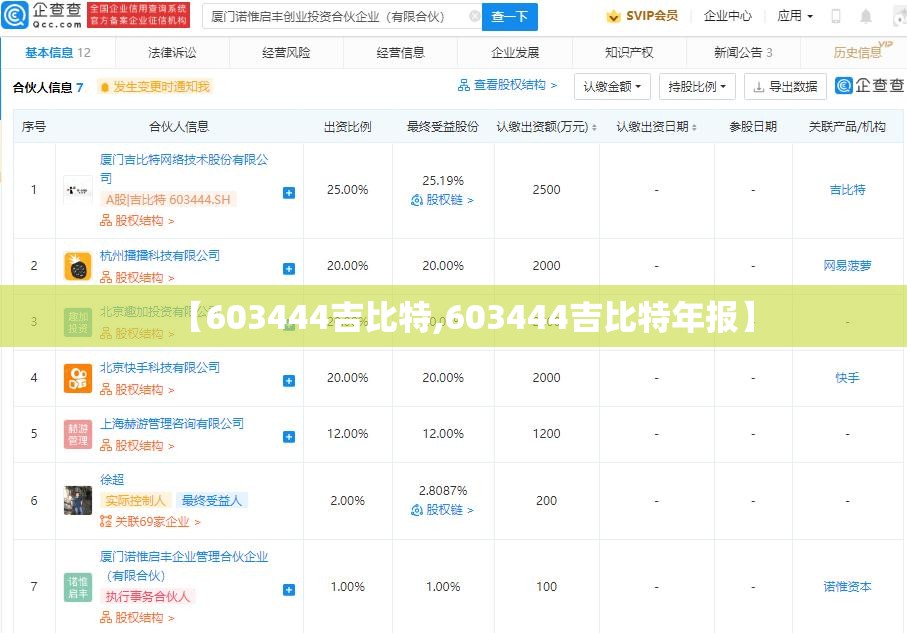Click the 实际控制人 tag
Viewport: 907px width, 633px height.
click(x=135, y=500)
